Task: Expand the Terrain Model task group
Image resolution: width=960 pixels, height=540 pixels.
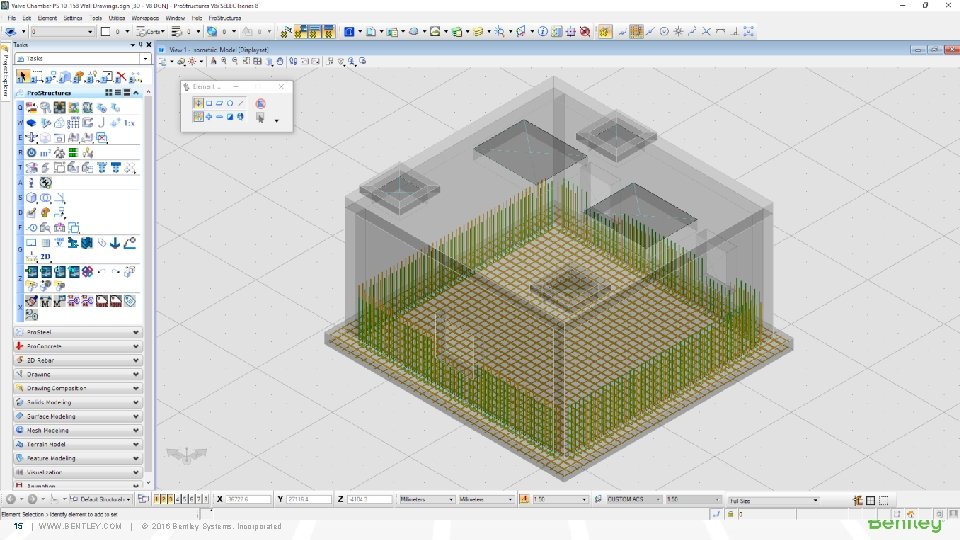Action: 78,444
